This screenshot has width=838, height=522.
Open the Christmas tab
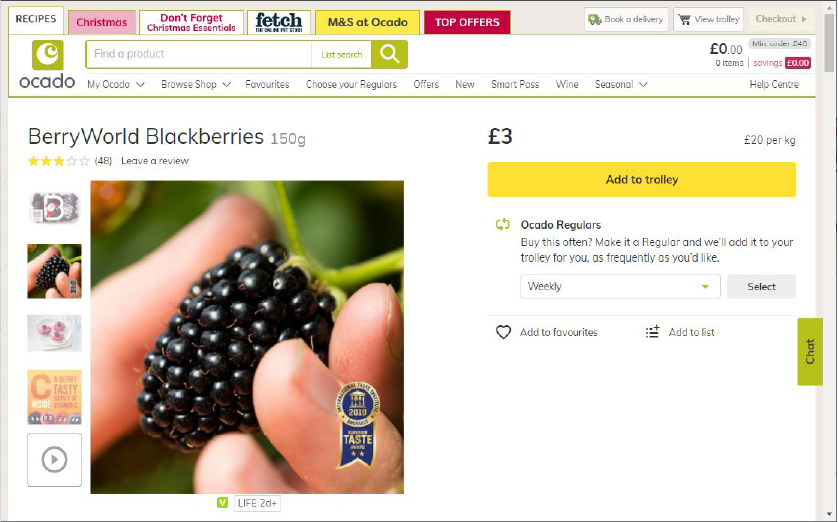[x=102, y=22]
